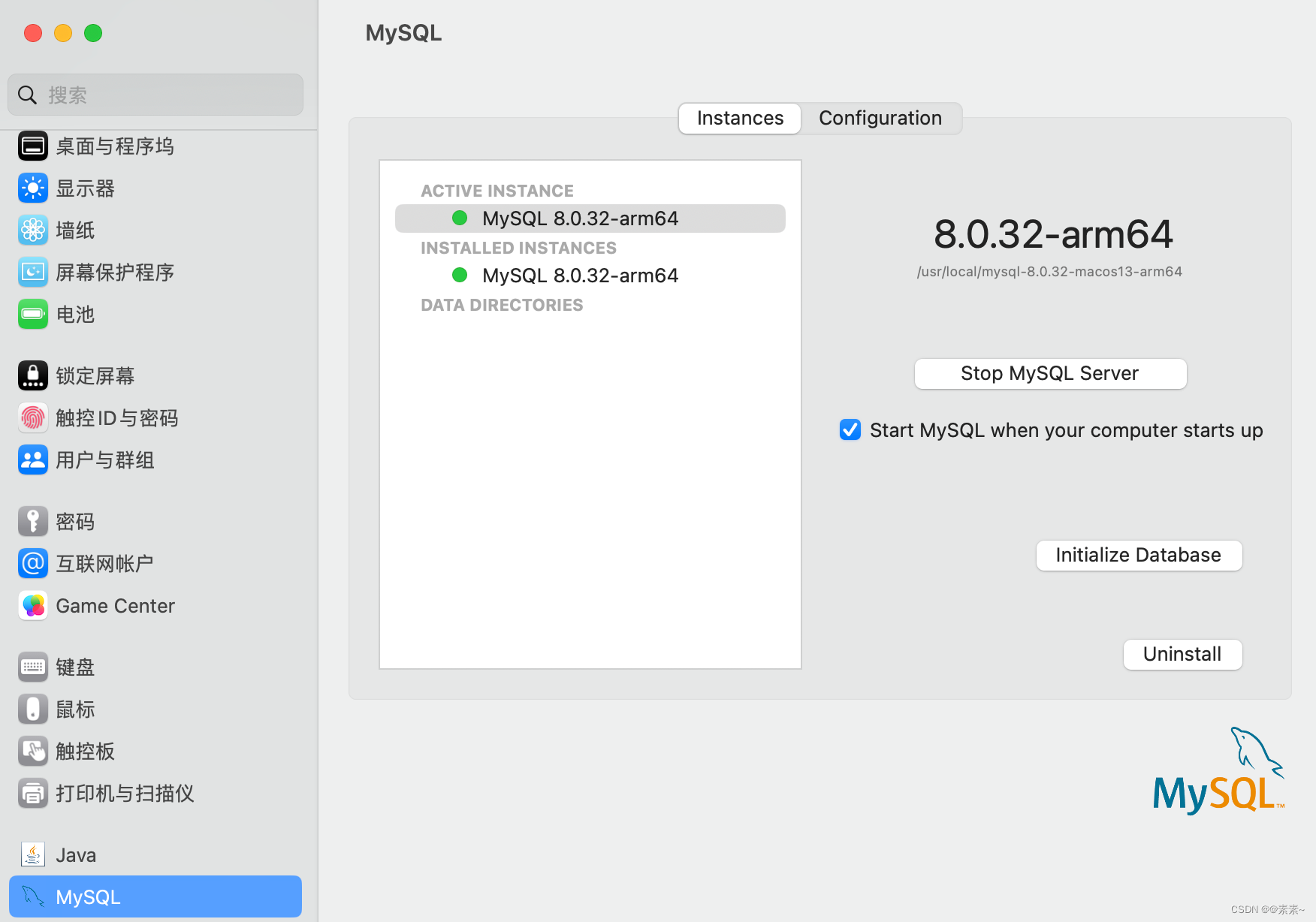The height and width of the screenshot is (922, 1316).
Task: Click the Initialize Database button
Action: click(x=1139, y=556)
